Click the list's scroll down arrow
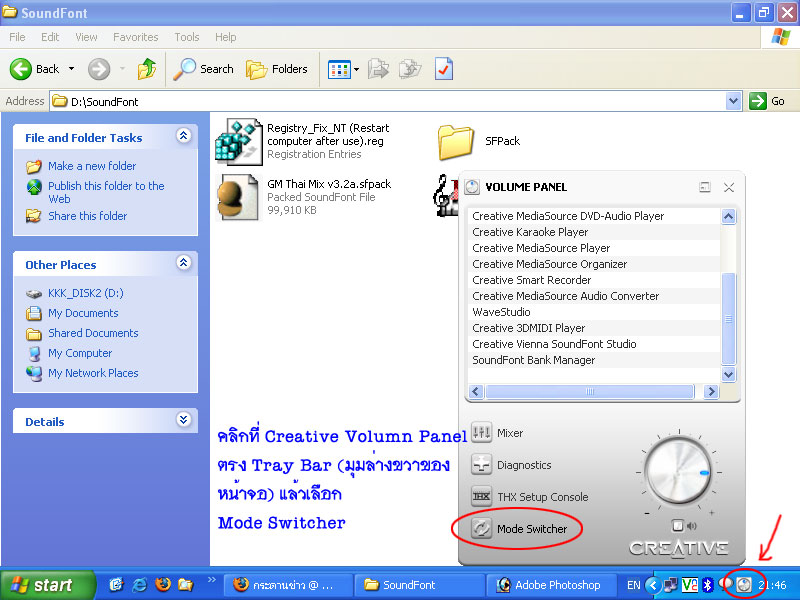 click(729, 374)
